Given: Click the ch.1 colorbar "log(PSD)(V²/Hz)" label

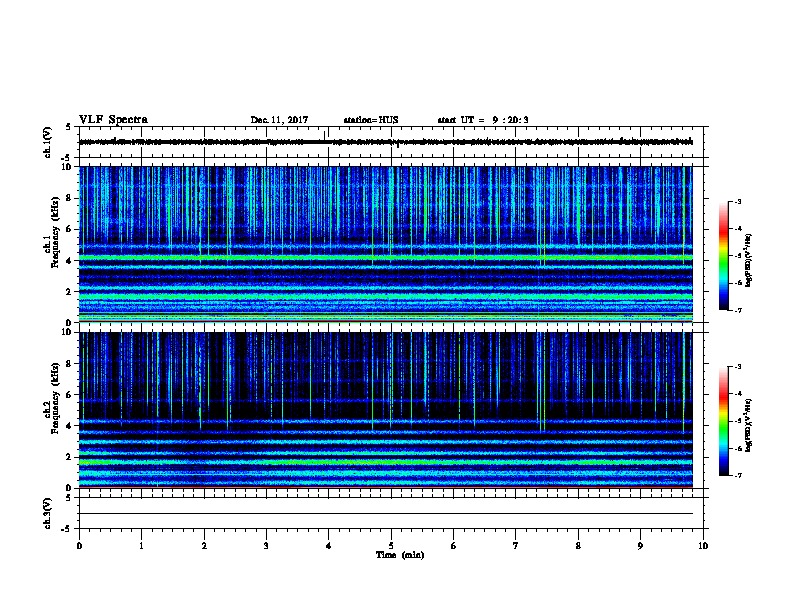Looking at the screenshot, I should point(748,260).
